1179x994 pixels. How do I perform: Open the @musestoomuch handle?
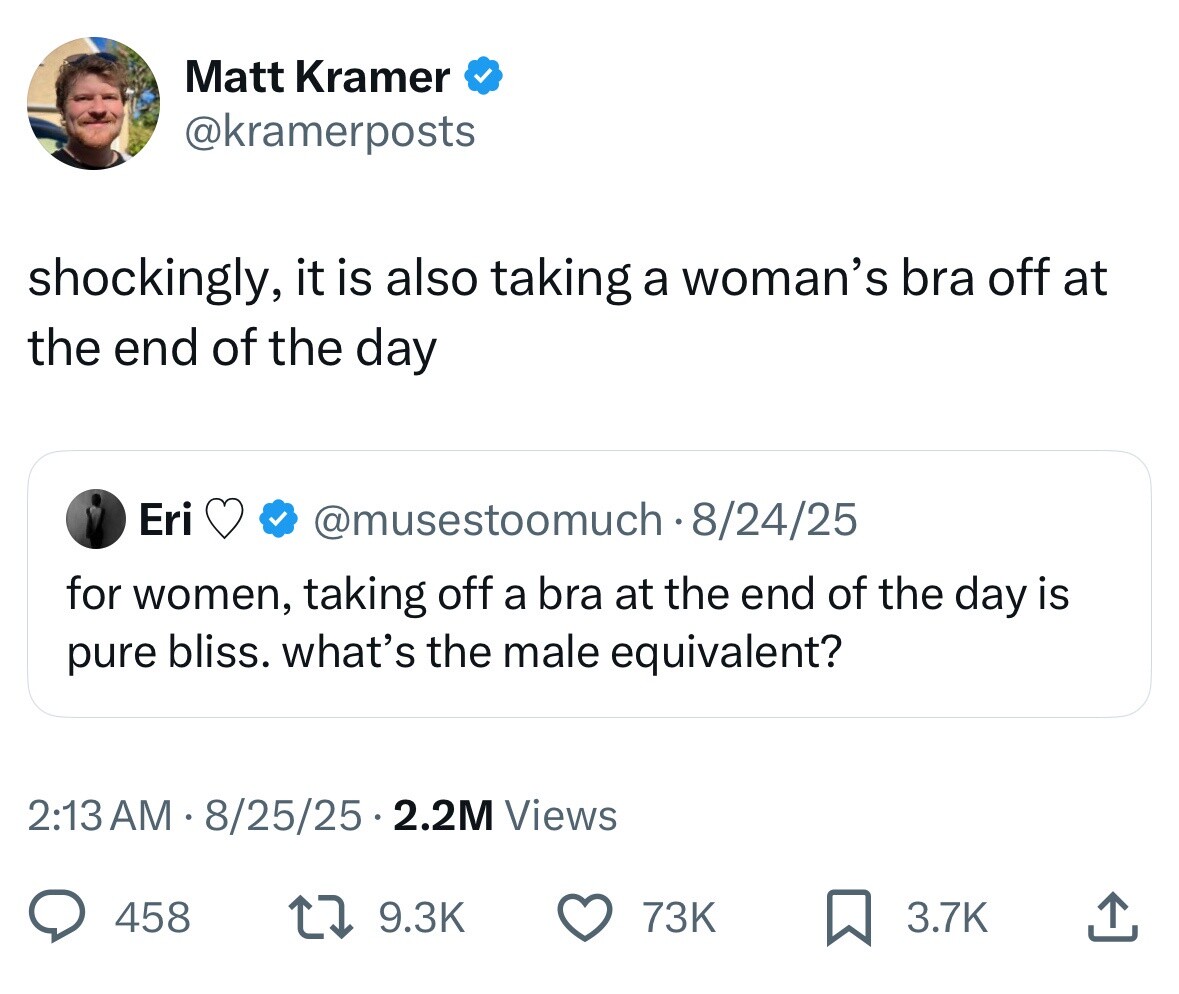(488, 520)
